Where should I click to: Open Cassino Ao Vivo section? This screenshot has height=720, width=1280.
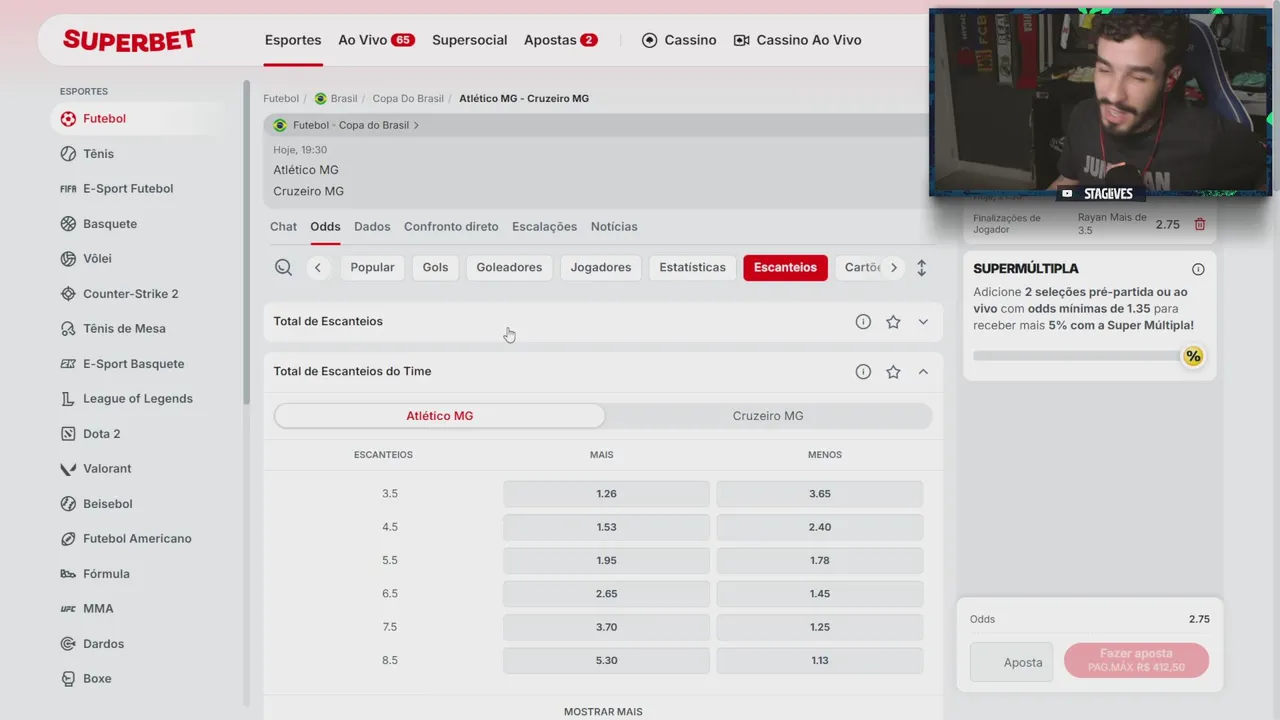coord(797,40)
